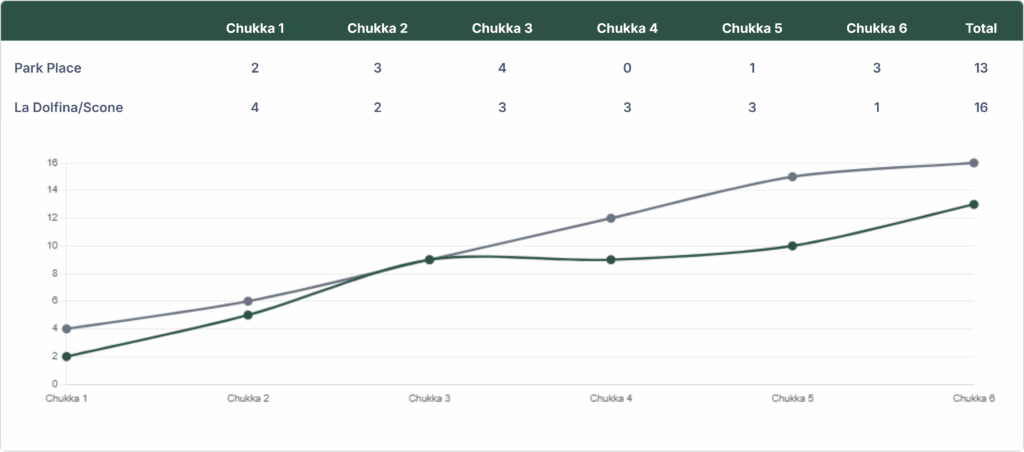Select the overlapping data point at Chukka 3
This screenshot has height=452, width=1024.
click(429, 259)
